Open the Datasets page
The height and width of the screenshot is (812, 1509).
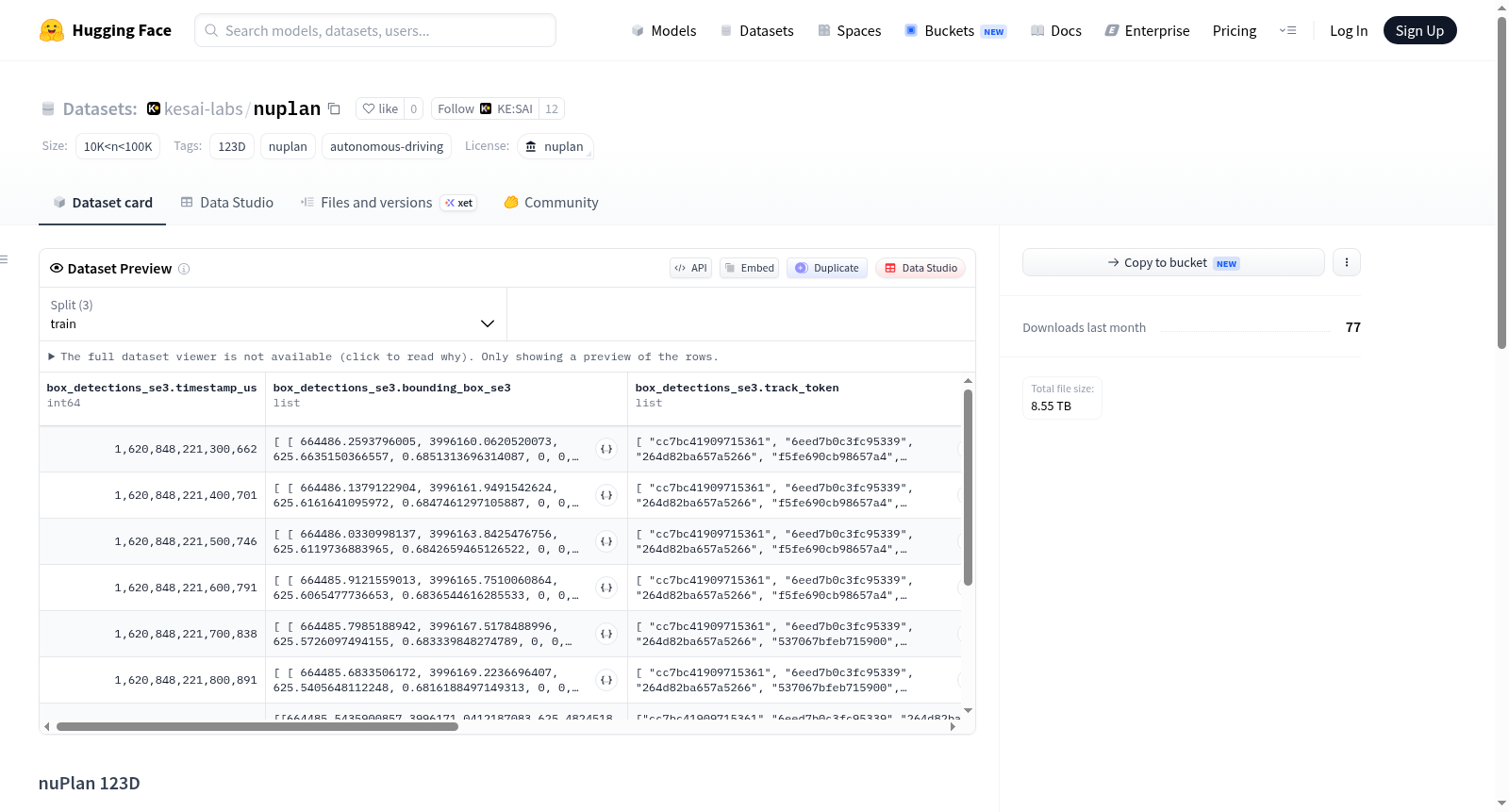[x=756, y=30]
